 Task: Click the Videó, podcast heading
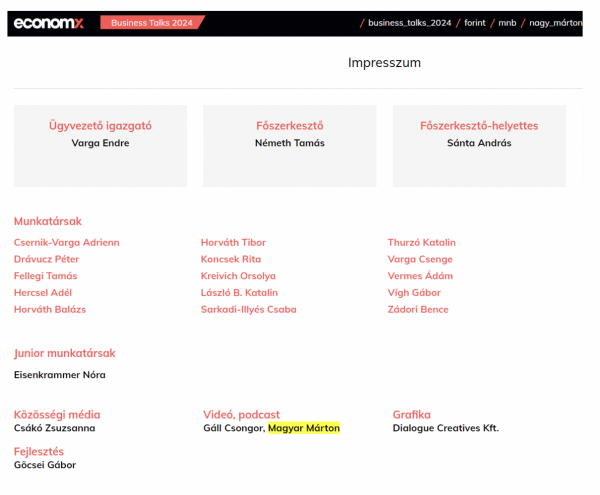click(241, 415)
